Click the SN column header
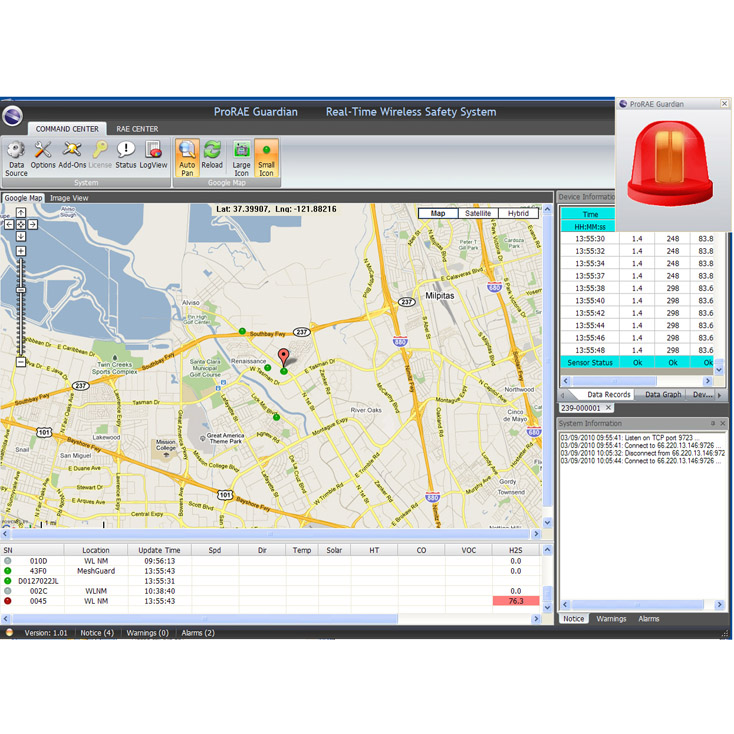Image resolution: width=734 pixels, height=734 pixels. point(32,550)
